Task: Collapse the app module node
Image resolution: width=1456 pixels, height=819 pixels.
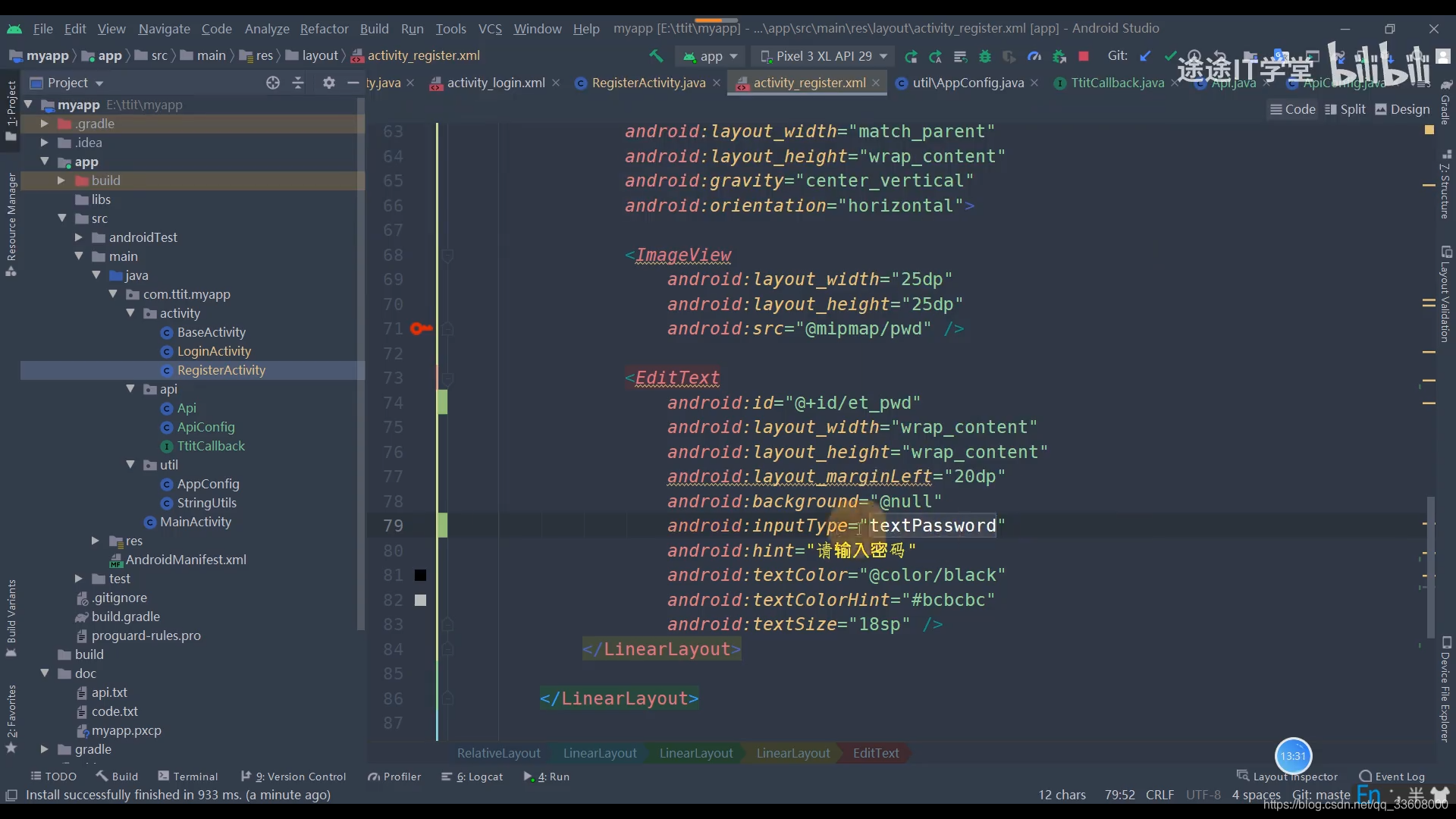Action: (x=44, y=162)
